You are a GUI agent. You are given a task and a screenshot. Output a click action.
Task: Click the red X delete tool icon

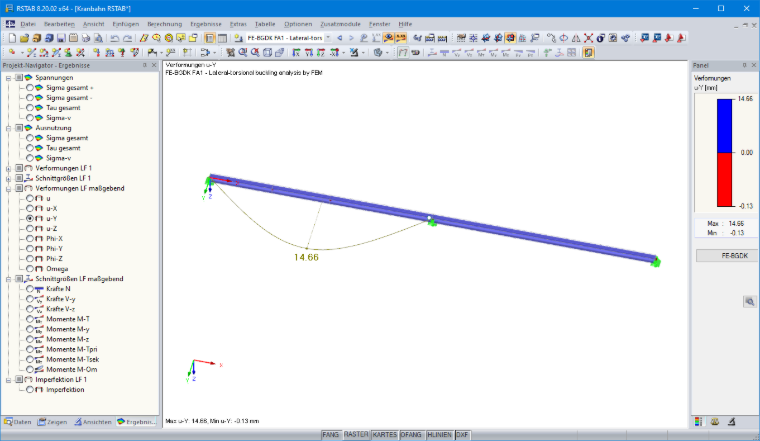pos(588,38)
